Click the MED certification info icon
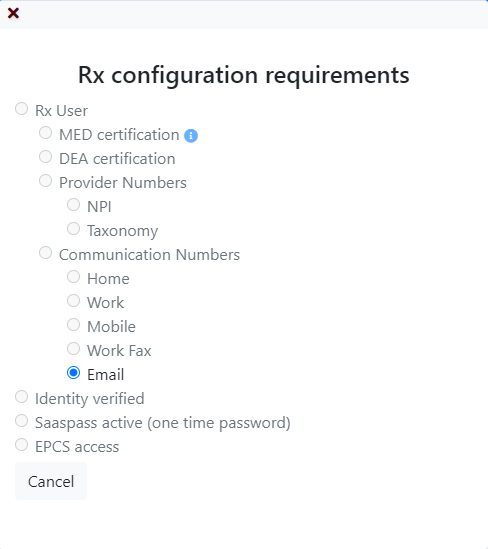Screen dimensions: 488x549 (x=191, y=135)
